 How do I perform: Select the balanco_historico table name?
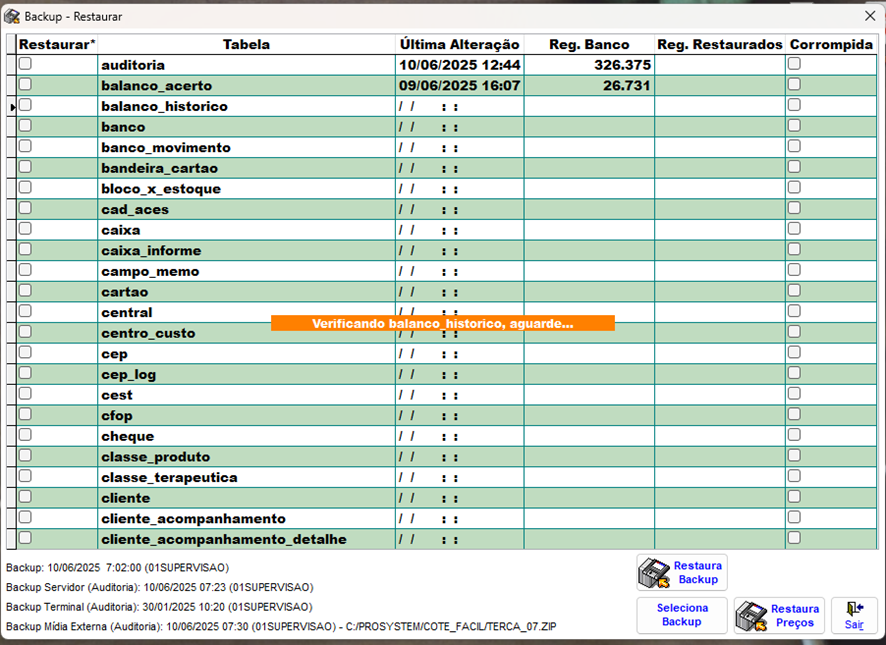pos(164,106)
